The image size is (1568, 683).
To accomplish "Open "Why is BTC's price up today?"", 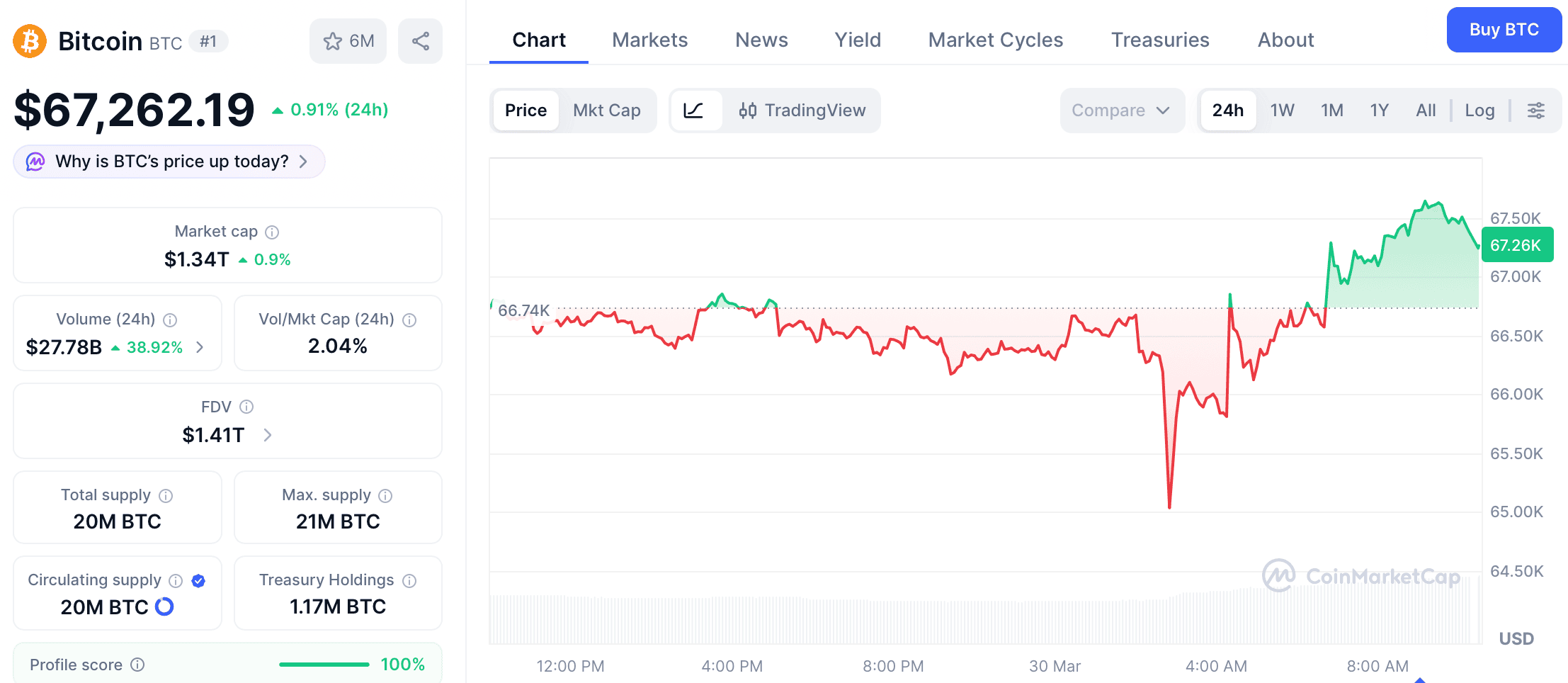I will tap(169, 162).
